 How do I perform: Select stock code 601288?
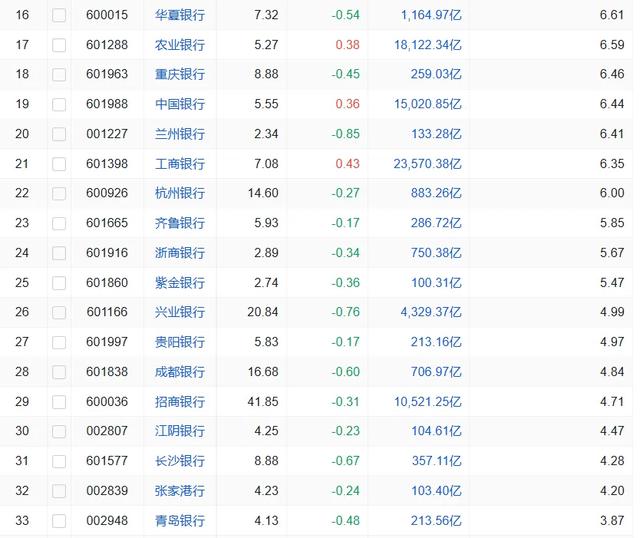coord(107,44)
